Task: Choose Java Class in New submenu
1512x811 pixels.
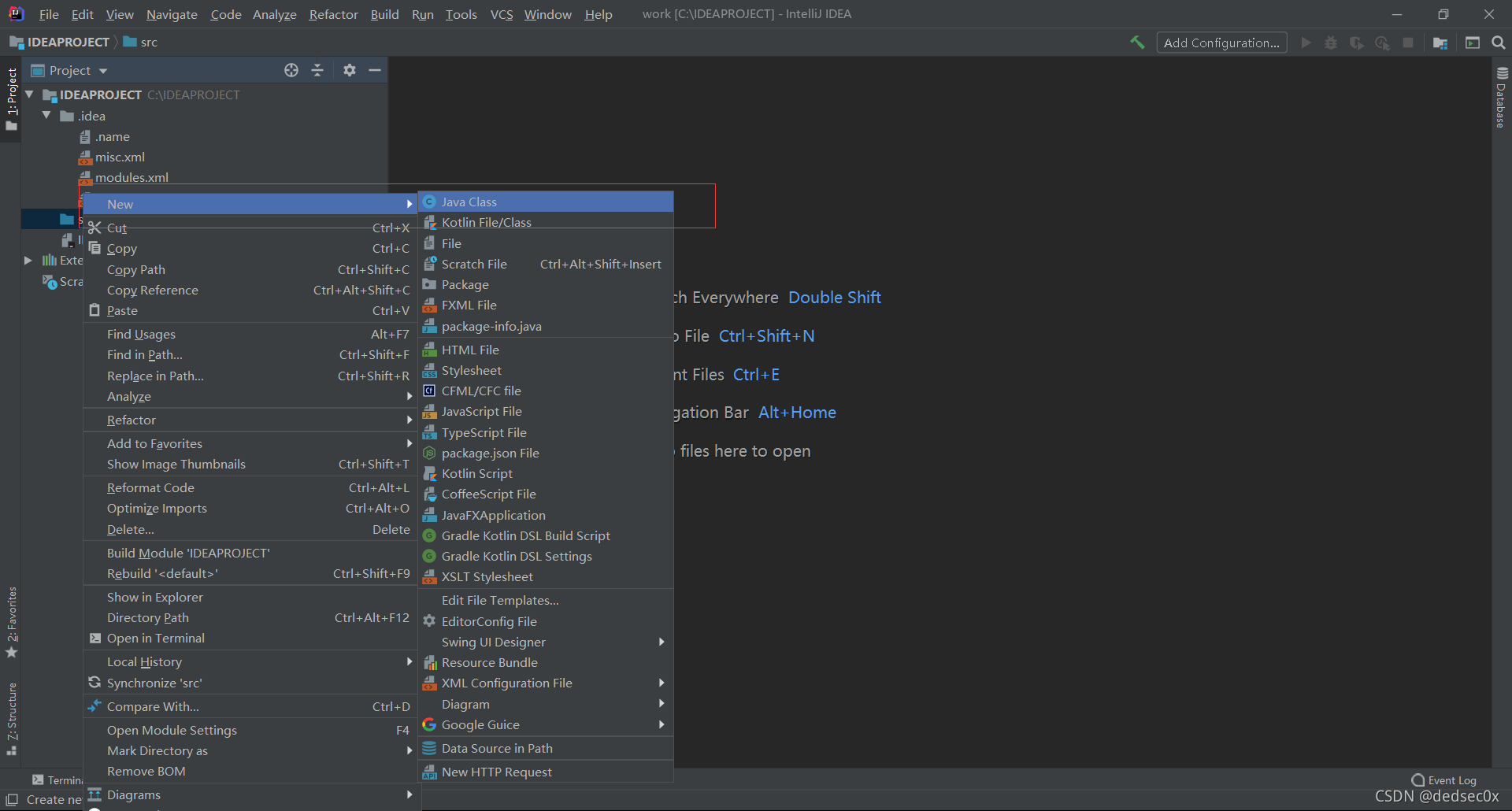Action: (546, 202)
